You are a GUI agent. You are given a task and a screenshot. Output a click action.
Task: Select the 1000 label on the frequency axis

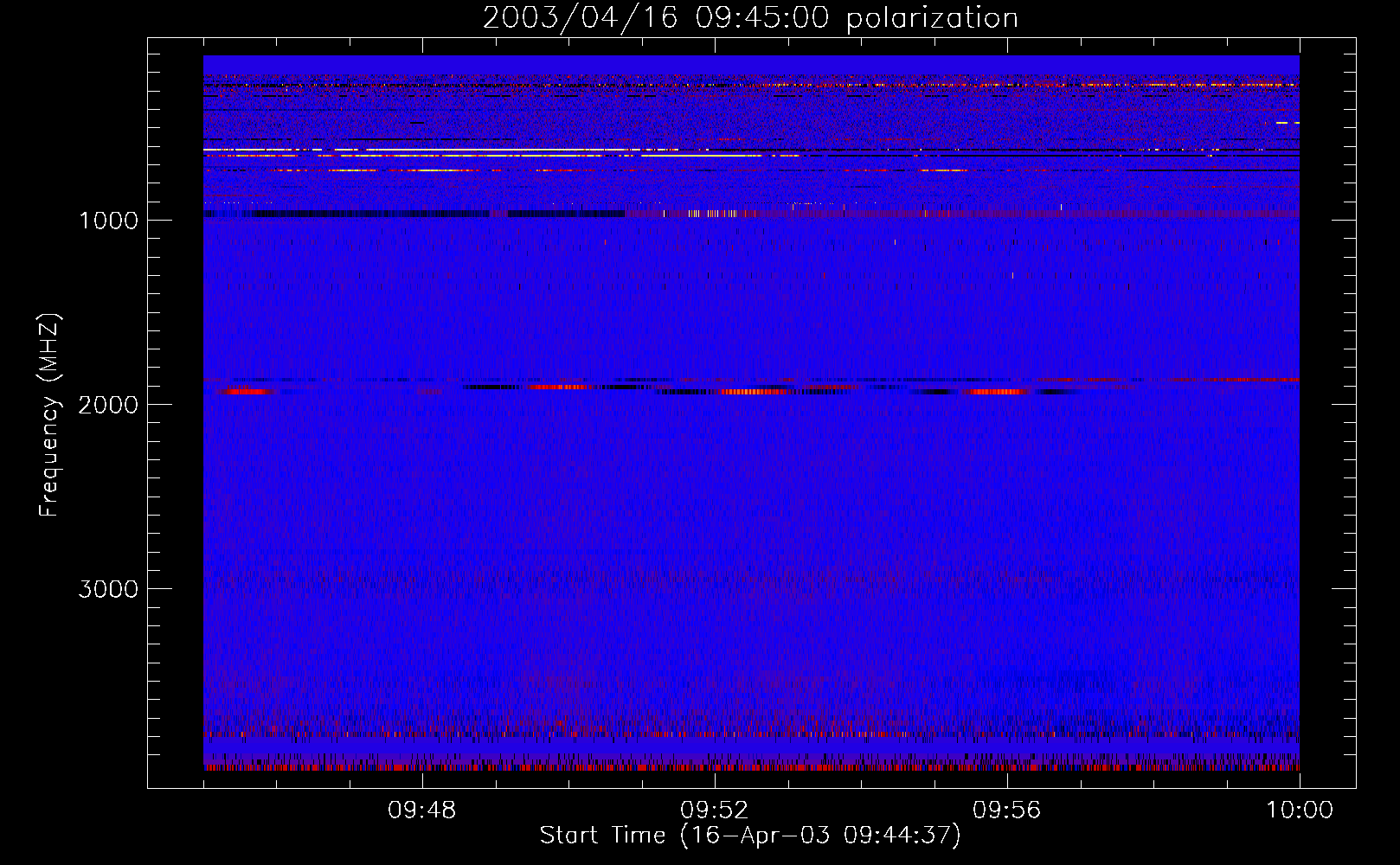click(108, 221)
